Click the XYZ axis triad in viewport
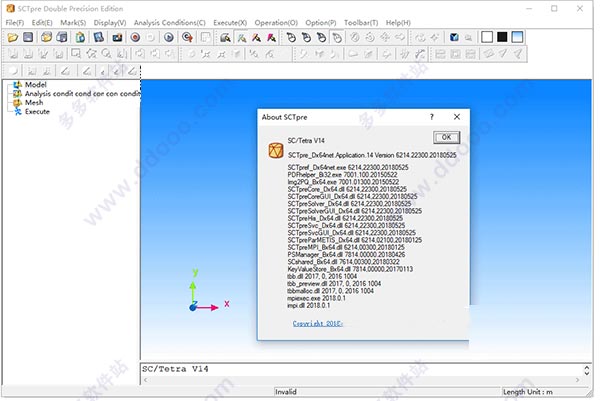Image resolution: width=600 pixels, height=401 pixels. click(x=209, y=290)
